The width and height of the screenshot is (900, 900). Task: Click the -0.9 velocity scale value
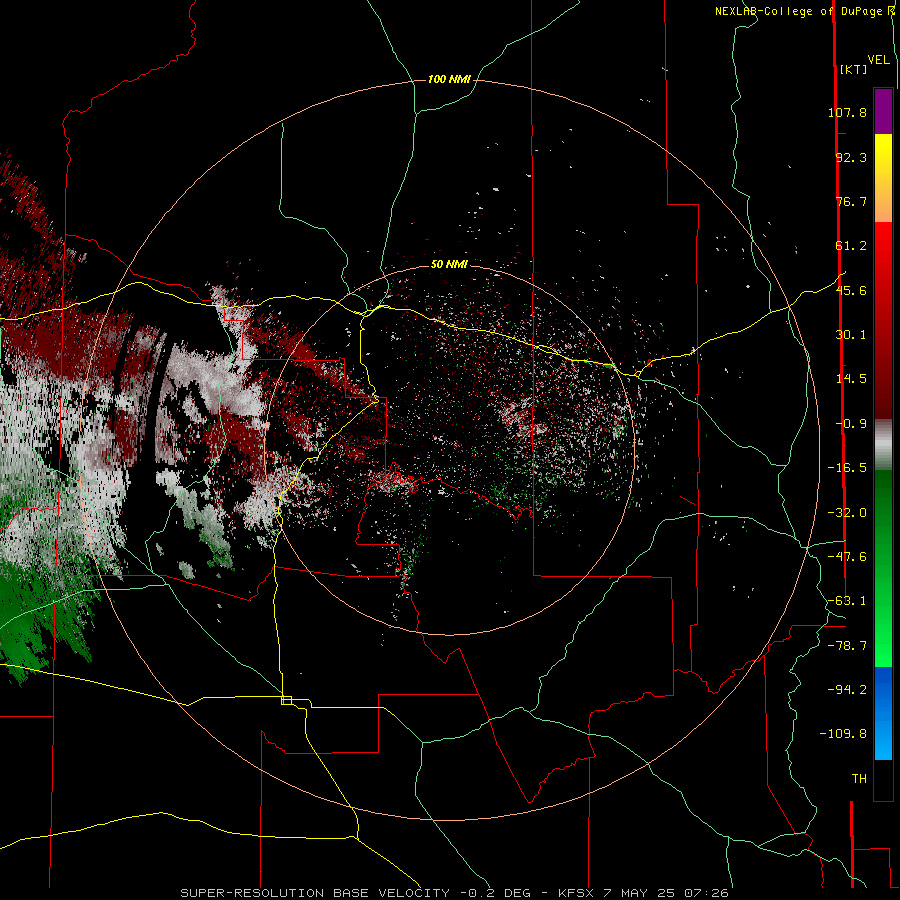coord(851,424)
